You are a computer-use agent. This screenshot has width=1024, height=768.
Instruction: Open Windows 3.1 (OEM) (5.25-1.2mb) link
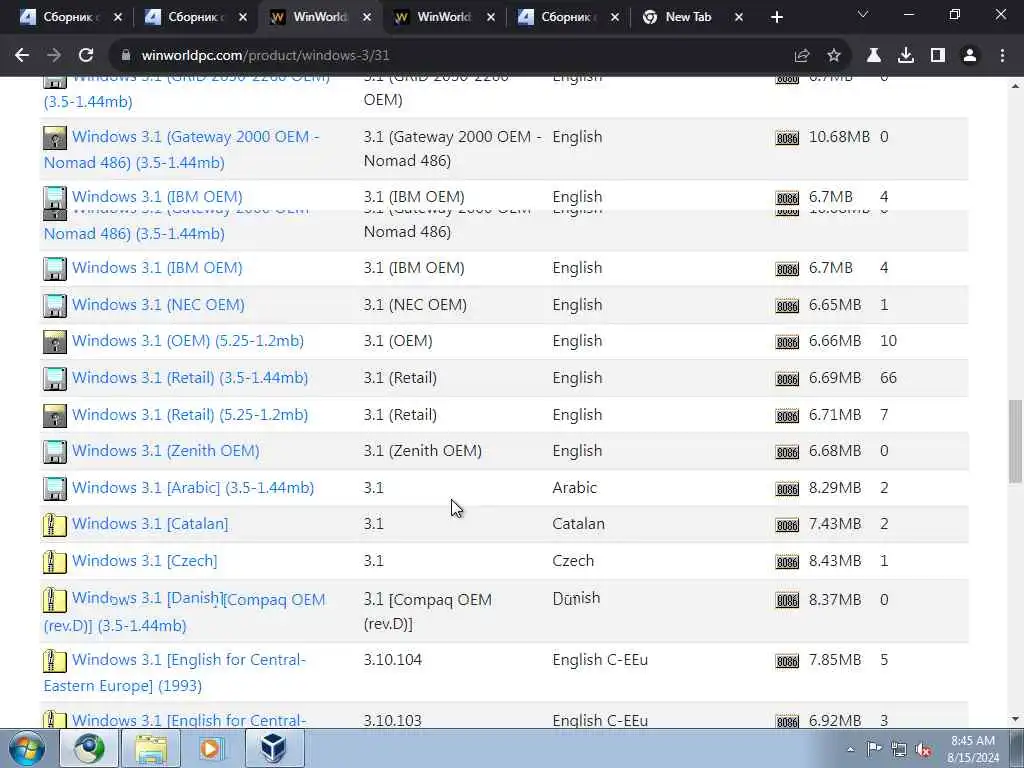click(x=187, y=341)
